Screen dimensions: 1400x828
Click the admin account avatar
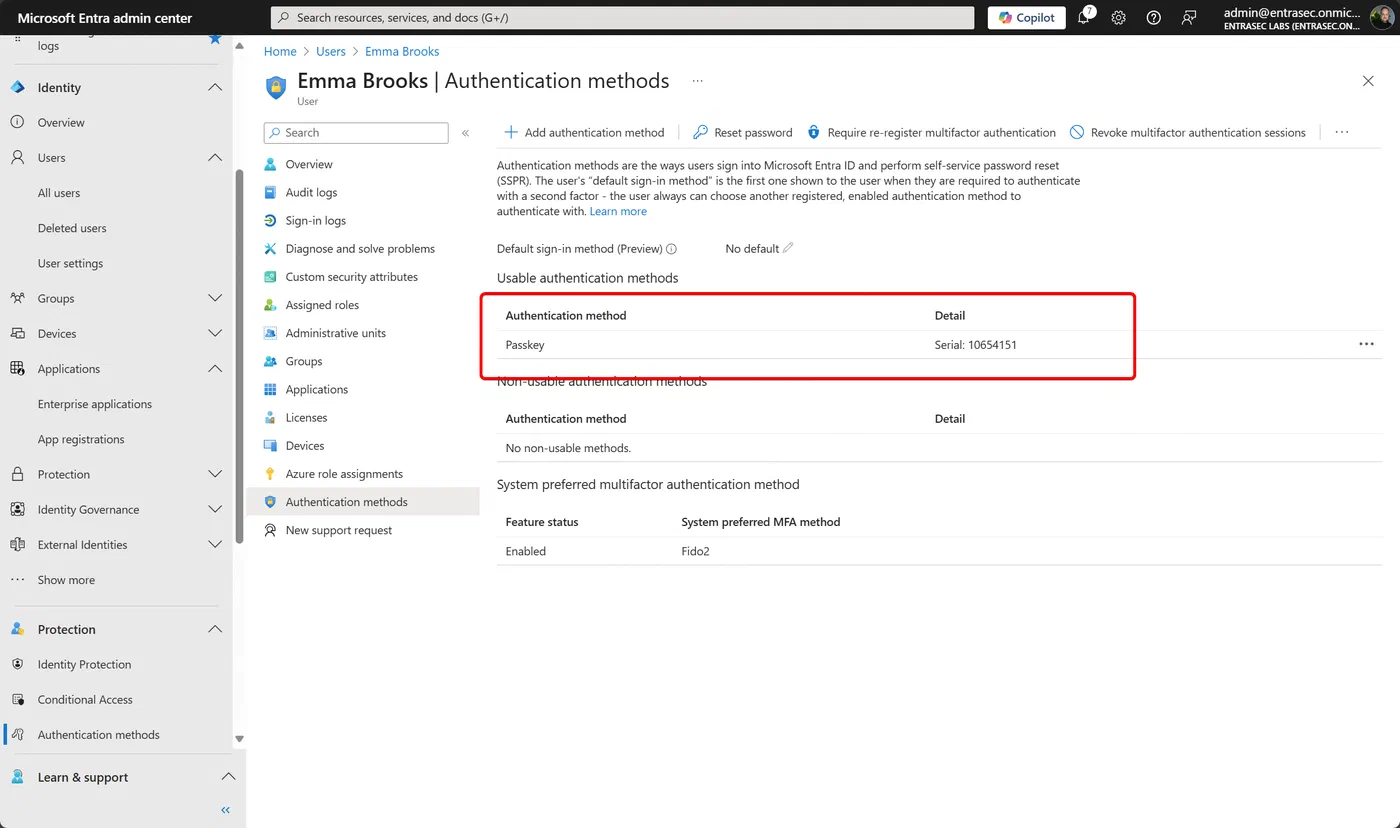point(1381,18)
